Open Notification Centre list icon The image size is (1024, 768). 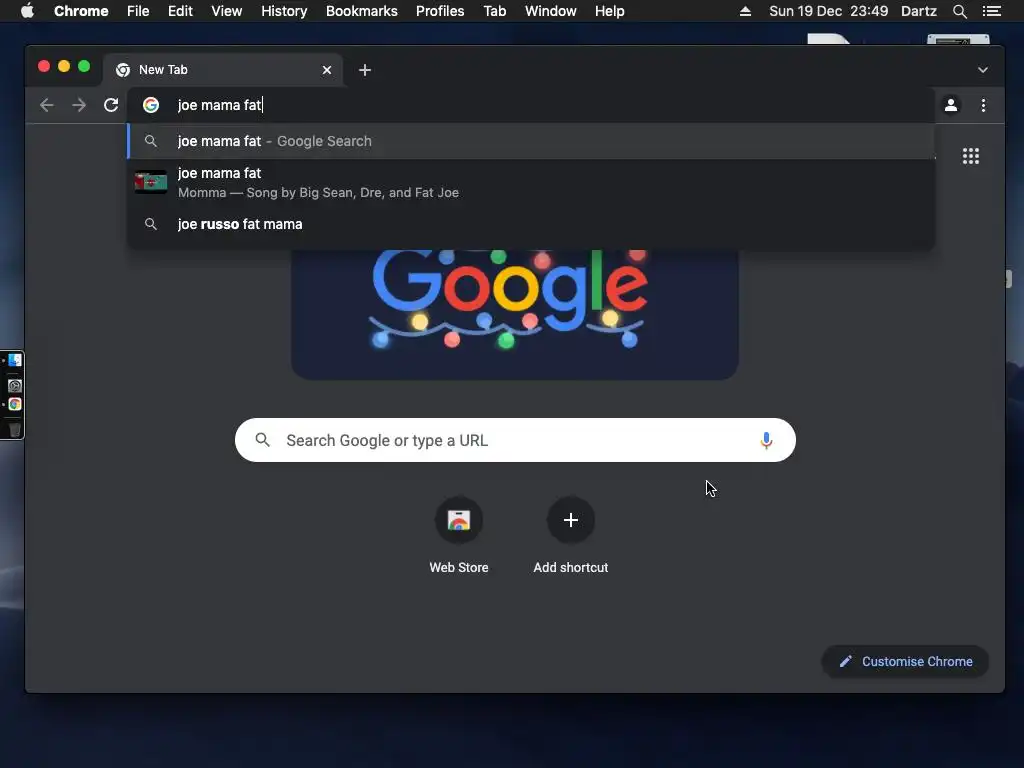tap(991, 11)
